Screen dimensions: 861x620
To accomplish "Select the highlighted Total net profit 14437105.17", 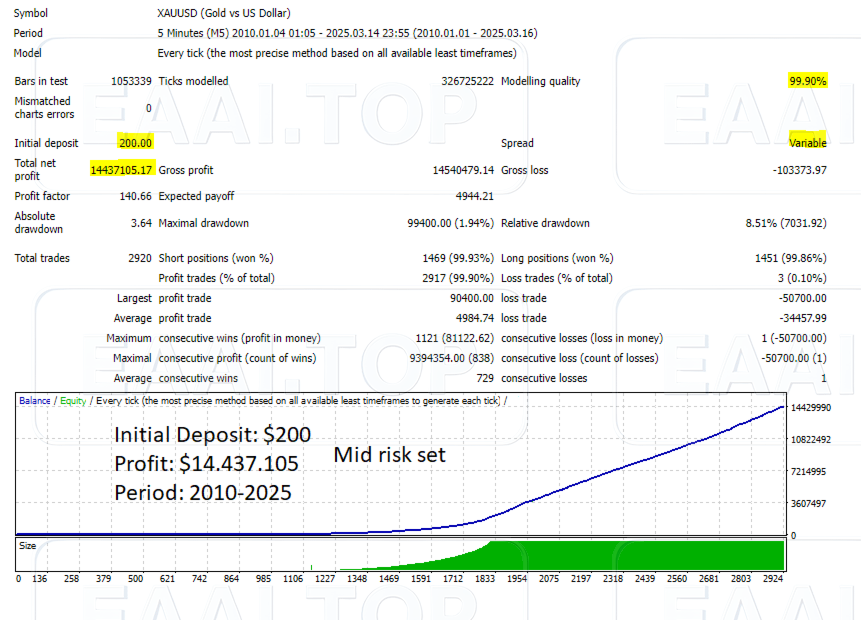I will pyautogui.click(x=124, y=169).
